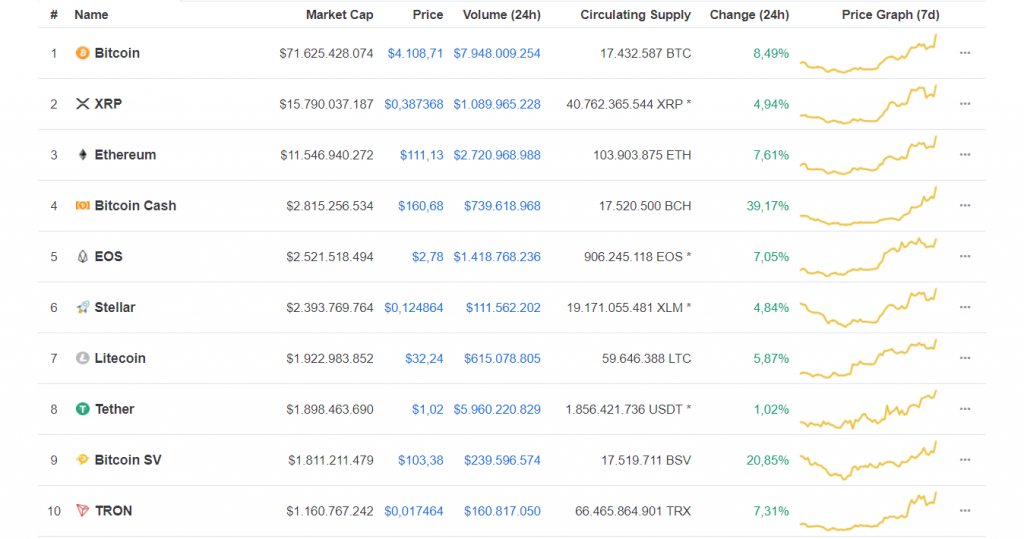Open the Litecoin 7-day price sparkline
1024x539 pixels.
[868, 359]
